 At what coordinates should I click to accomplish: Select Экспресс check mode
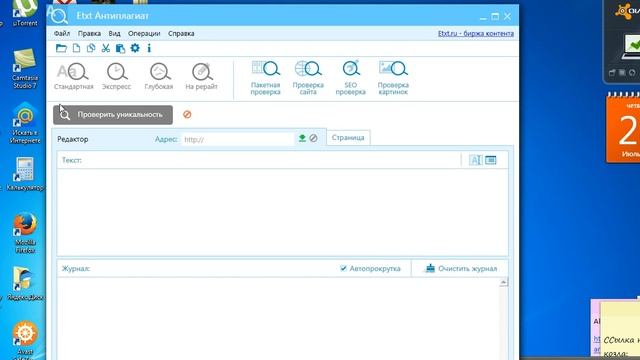click(x=117, y=77)
